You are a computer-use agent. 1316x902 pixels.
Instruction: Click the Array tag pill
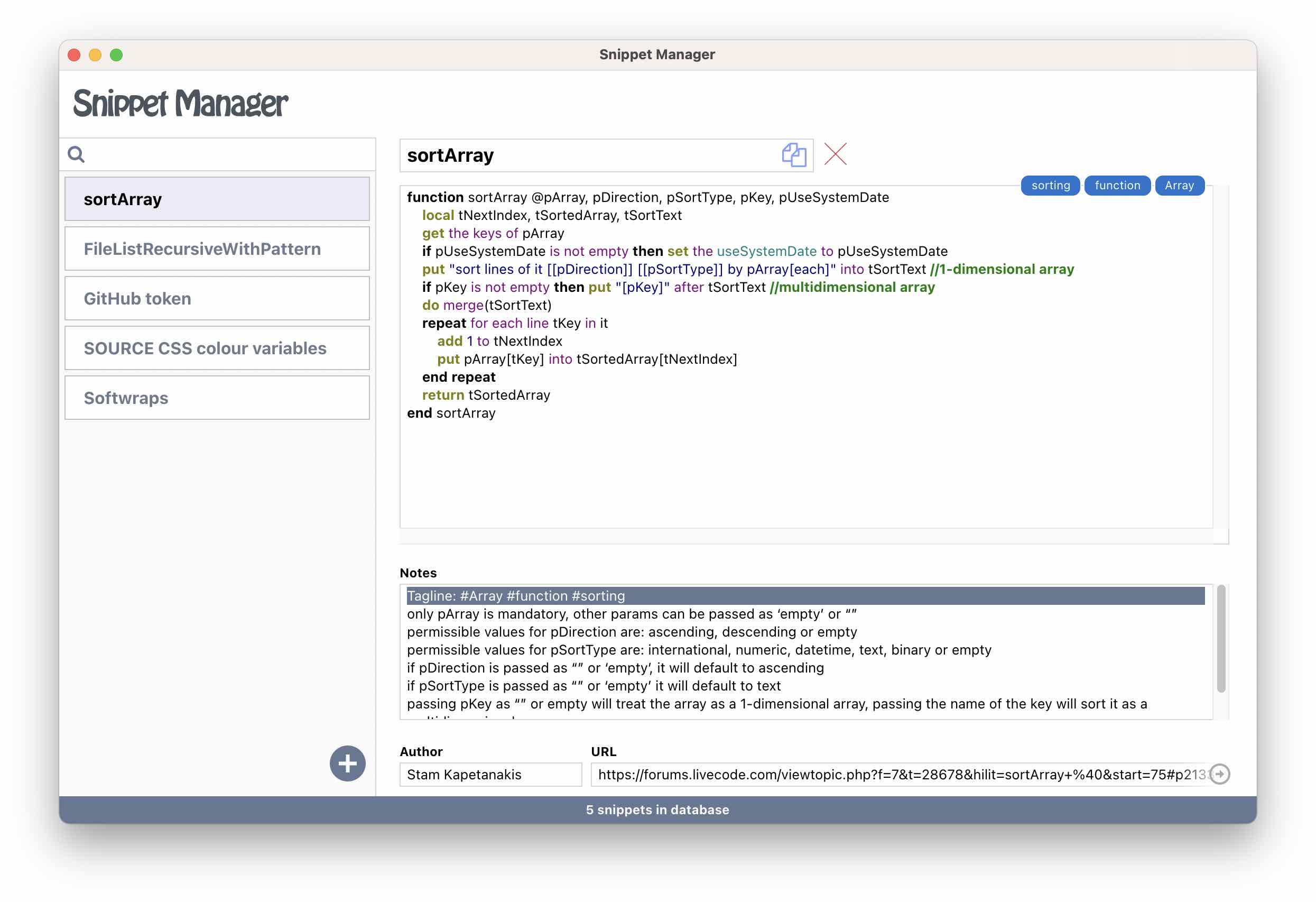point(1179,185)
